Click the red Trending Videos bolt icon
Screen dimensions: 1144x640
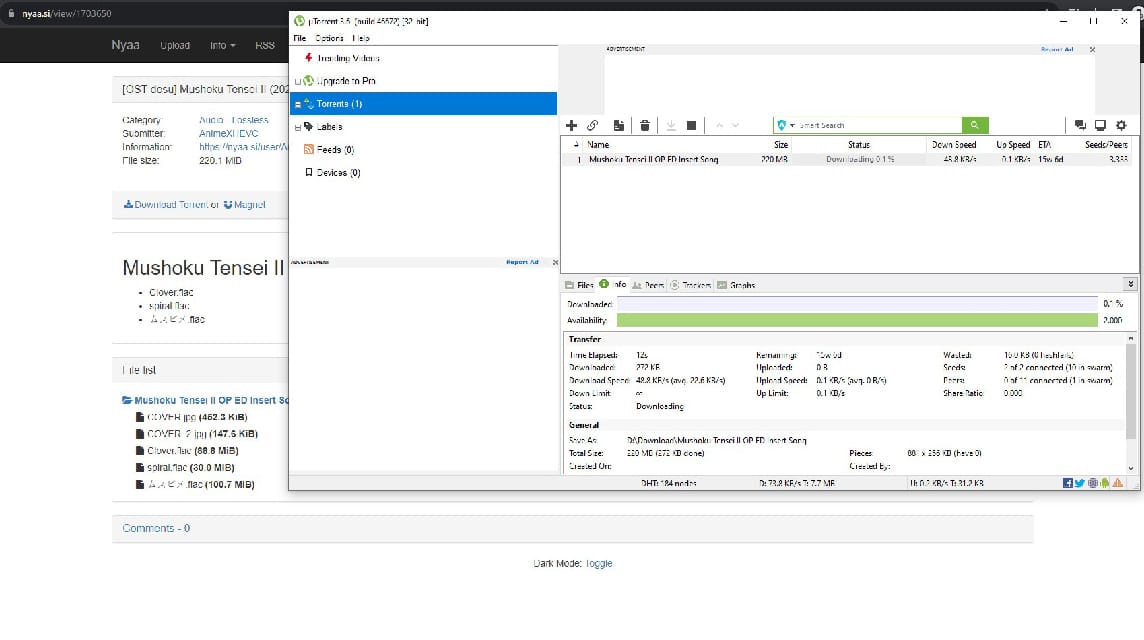tap(309, 58)
